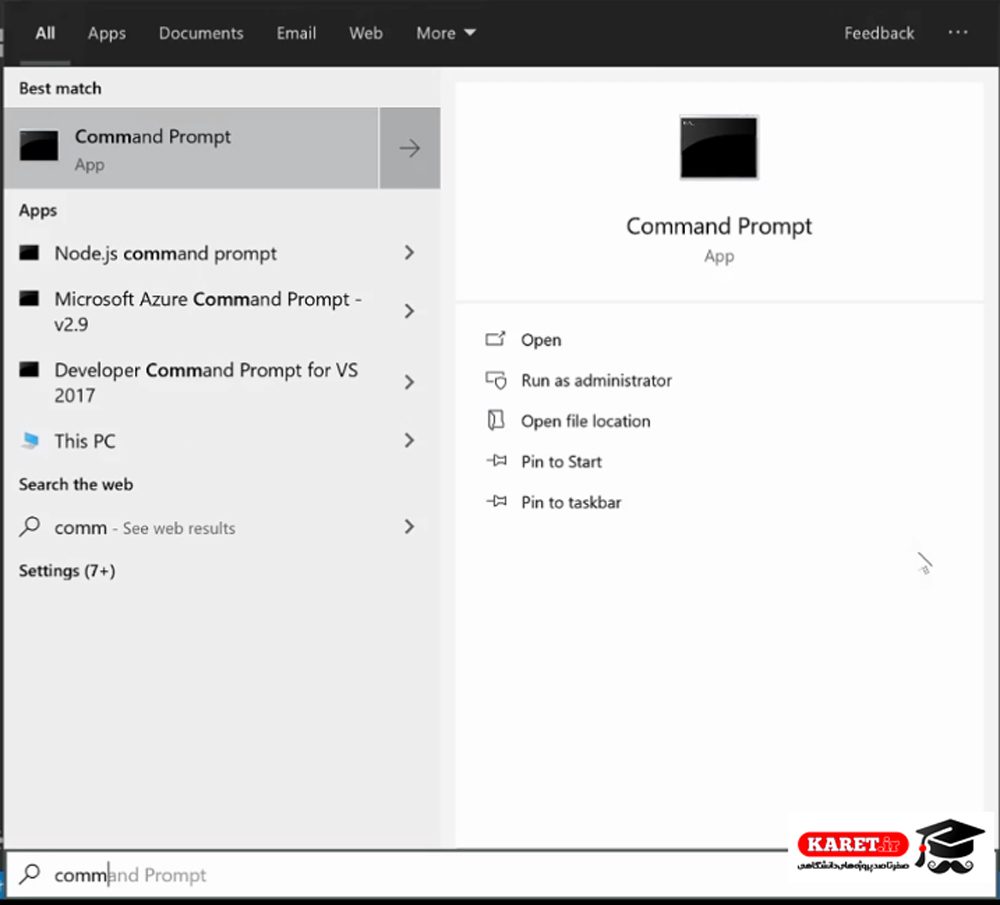The image size is (1000, 905).
Task: Click the This PC computer icon
Action: pyautogui.click(x=30, y=441)
